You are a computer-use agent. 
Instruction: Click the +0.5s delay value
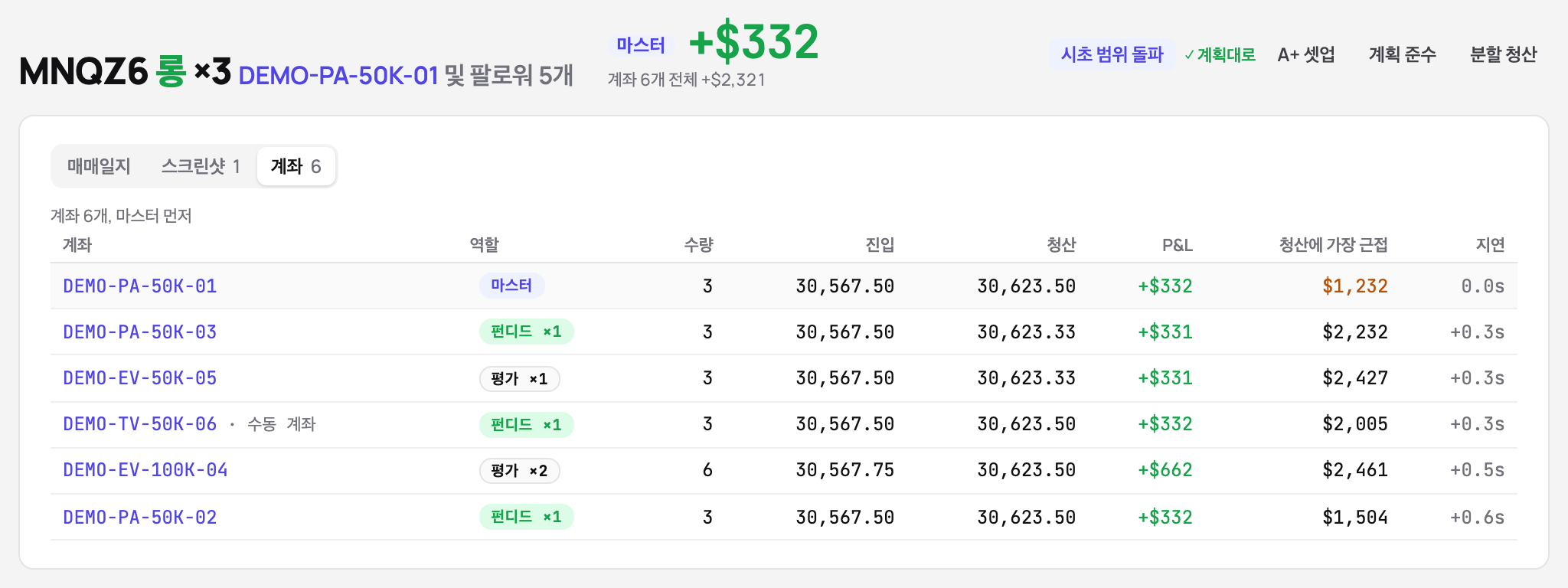(1478, 470)
